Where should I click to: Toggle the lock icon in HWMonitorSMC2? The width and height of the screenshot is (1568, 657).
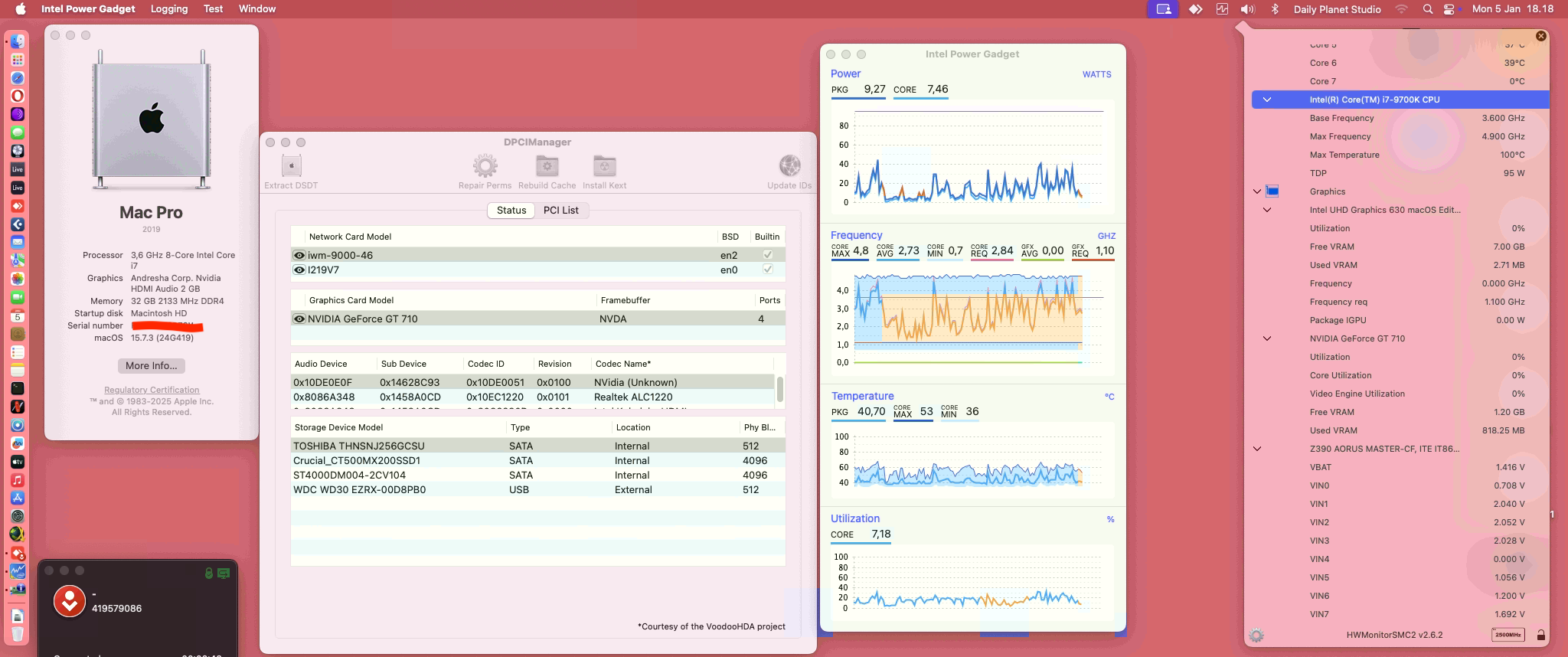pos(1540,635)
